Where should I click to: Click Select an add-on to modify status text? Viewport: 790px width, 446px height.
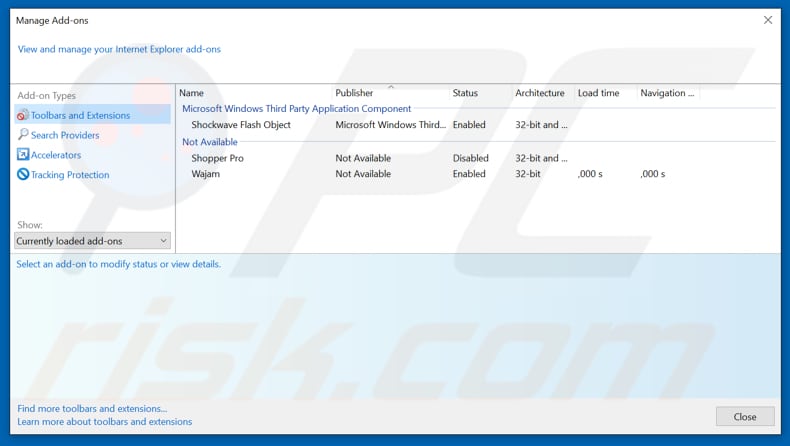(x=118, y=264)
